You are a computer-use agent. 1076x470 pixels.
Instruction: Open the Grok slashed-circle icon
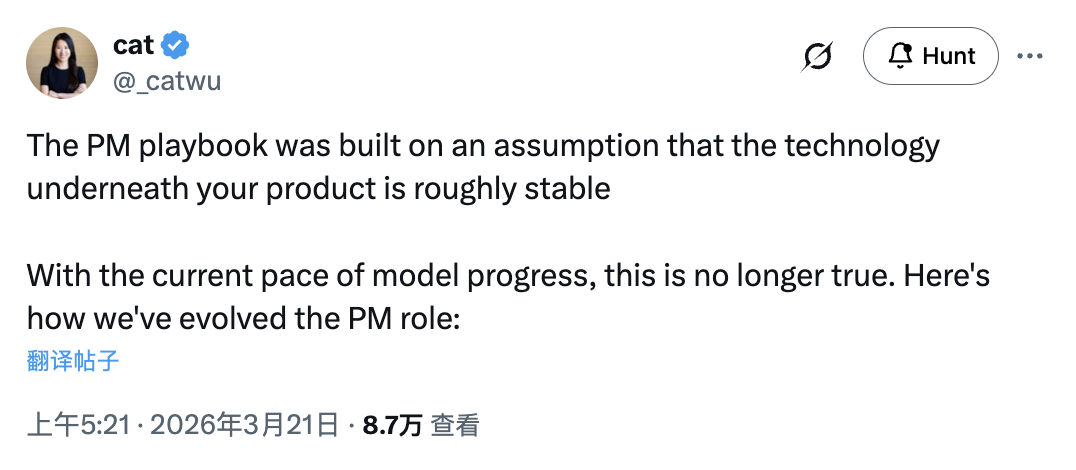pyautogui.click(x=817, y=56)
